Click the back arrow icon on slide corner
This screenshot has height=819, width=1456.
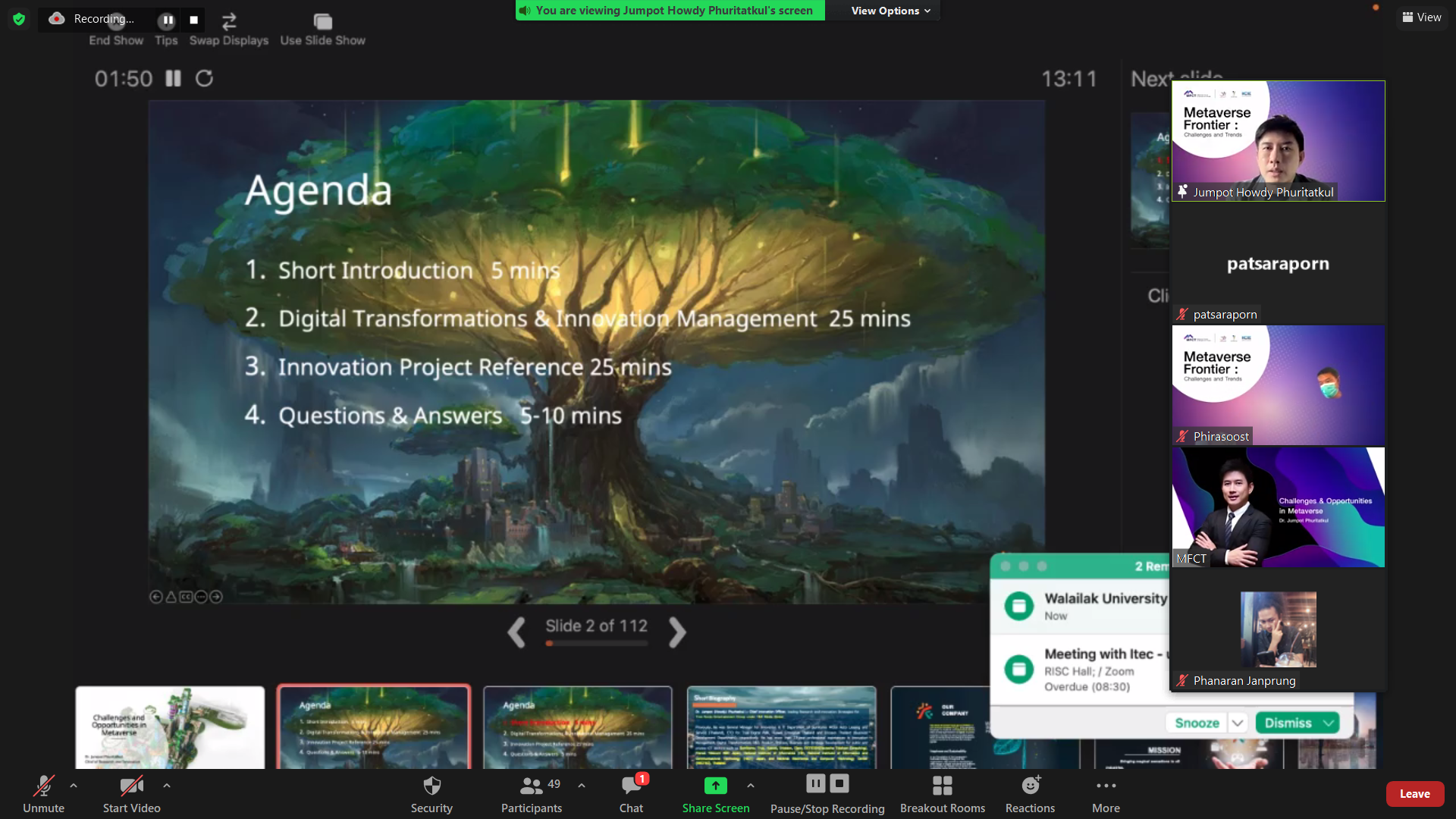155,597
